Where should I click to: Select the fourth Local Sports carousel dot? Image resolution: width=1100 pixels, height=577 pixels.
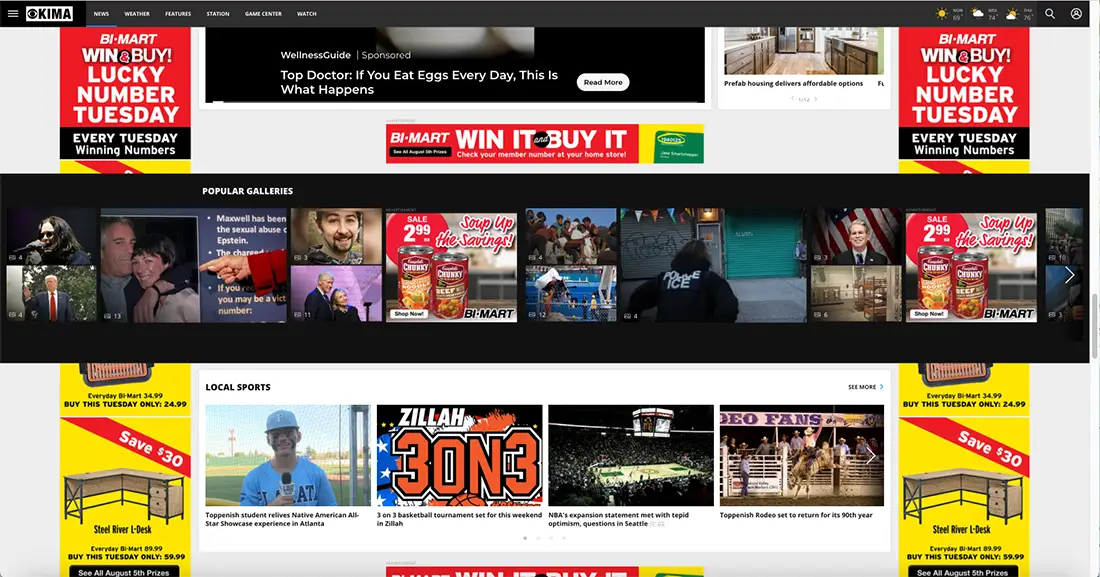[564, 538]
